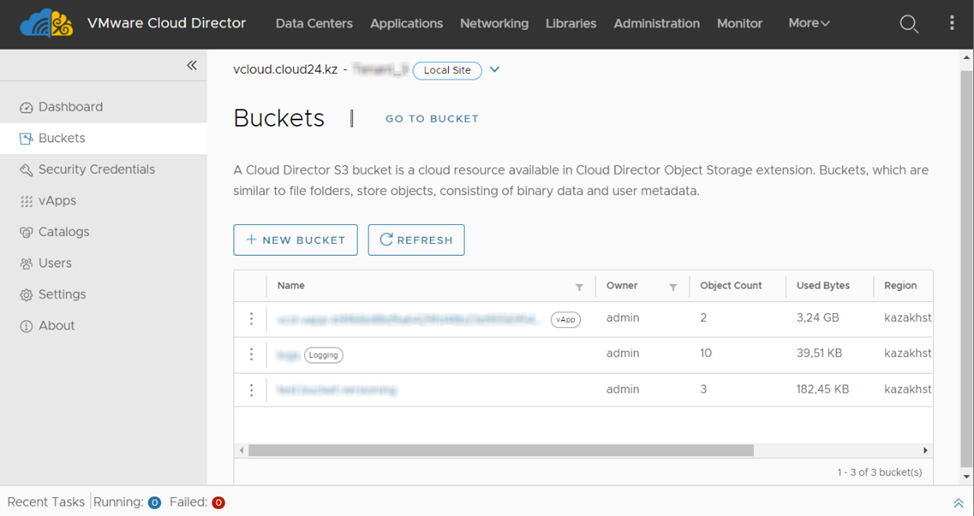The image size is (974, 516).
Task: Click the Name column filter icon
Action: (x=579, y=287)
